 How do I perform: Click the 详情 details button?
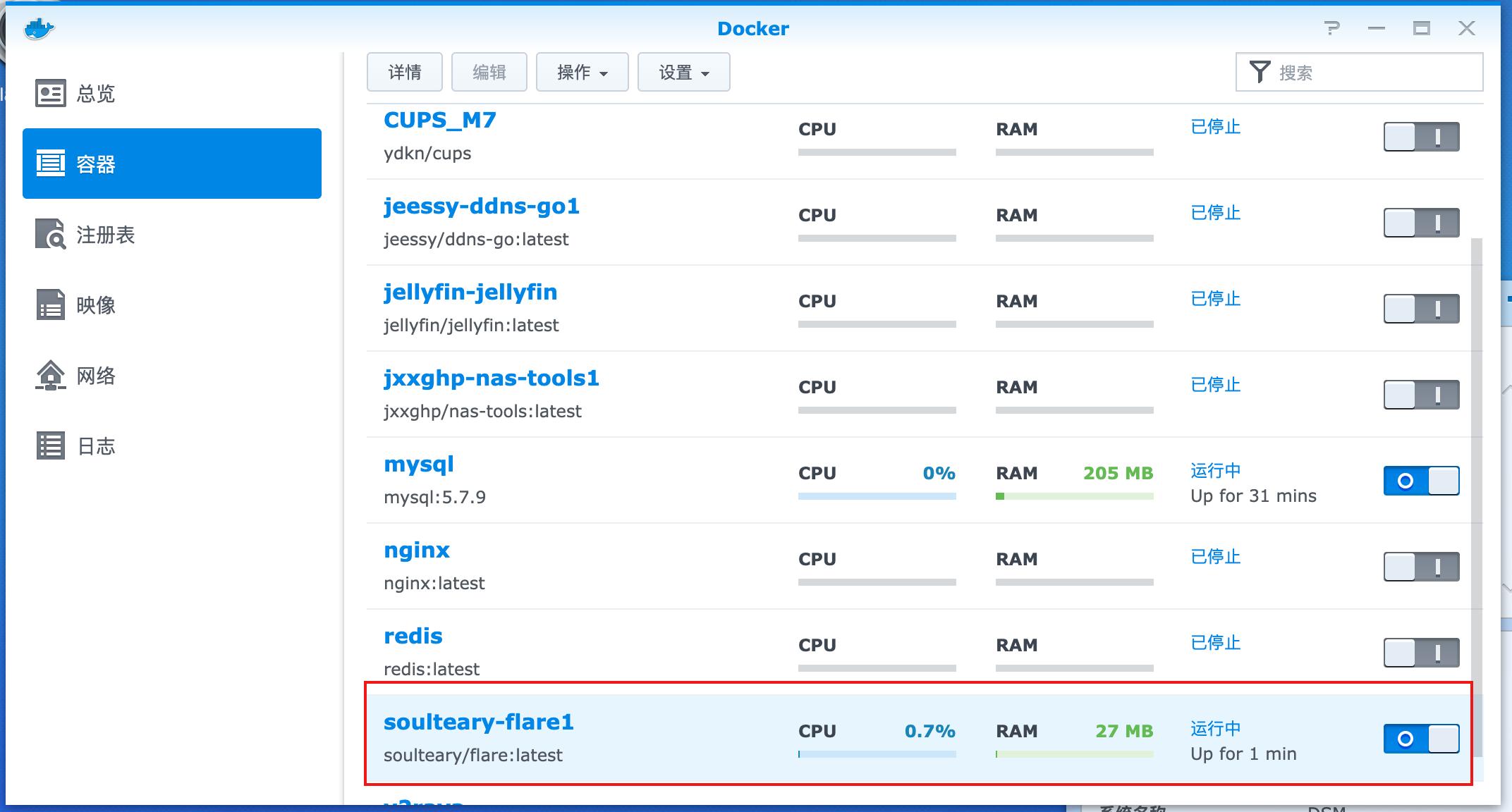point(404,72)
